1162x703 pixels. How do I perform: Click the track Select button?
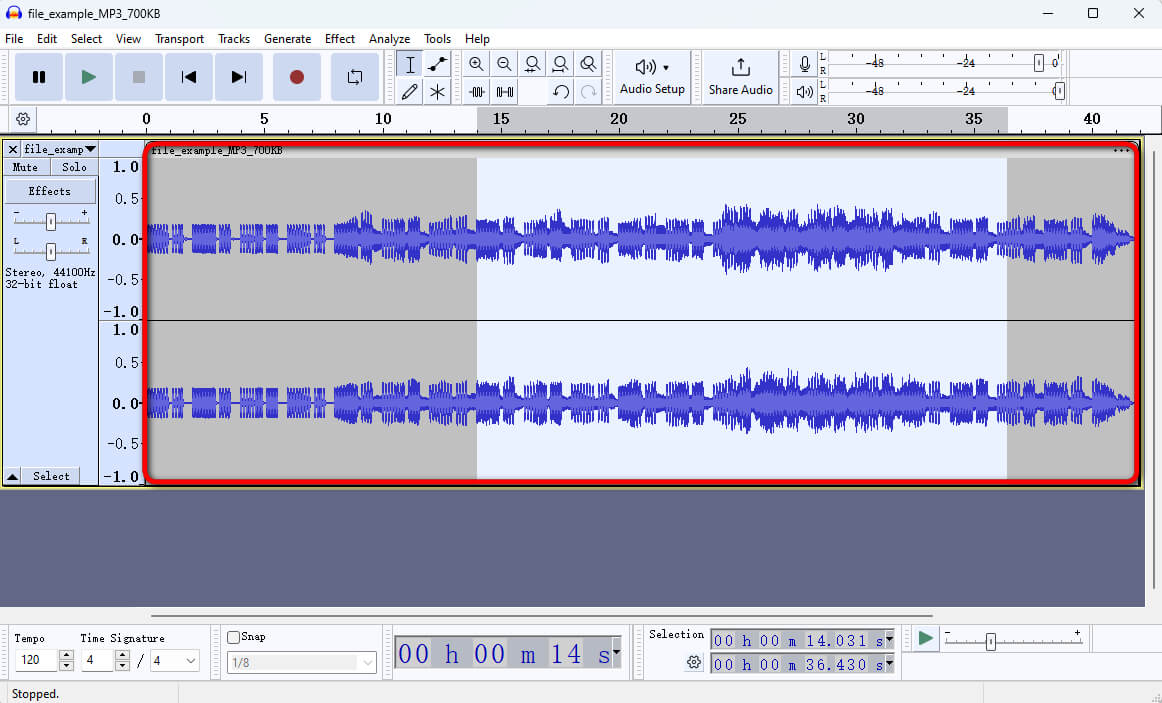[51, 476]
